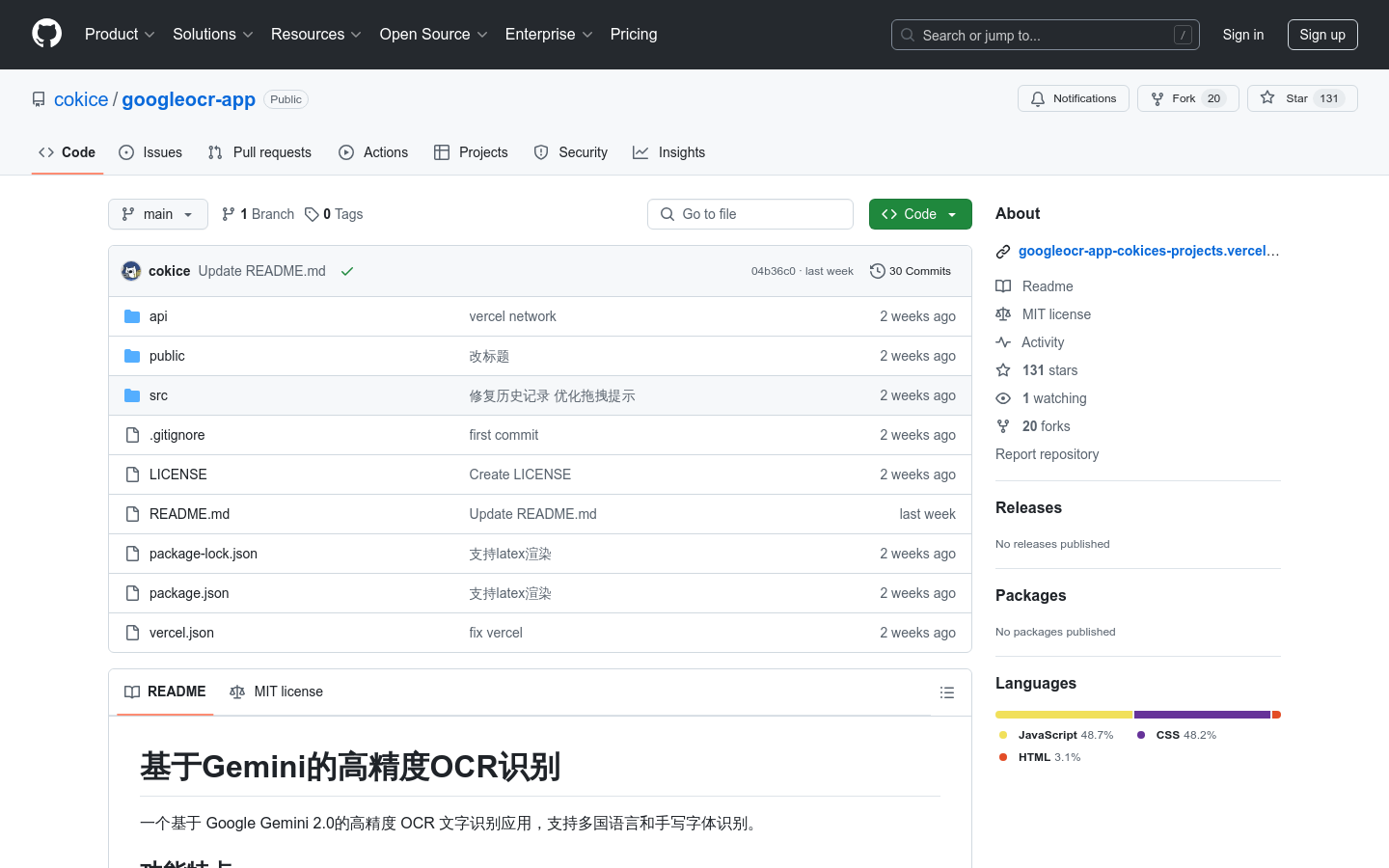
Task: Switch to the Insights tab
Action: (x=668, y=152)
